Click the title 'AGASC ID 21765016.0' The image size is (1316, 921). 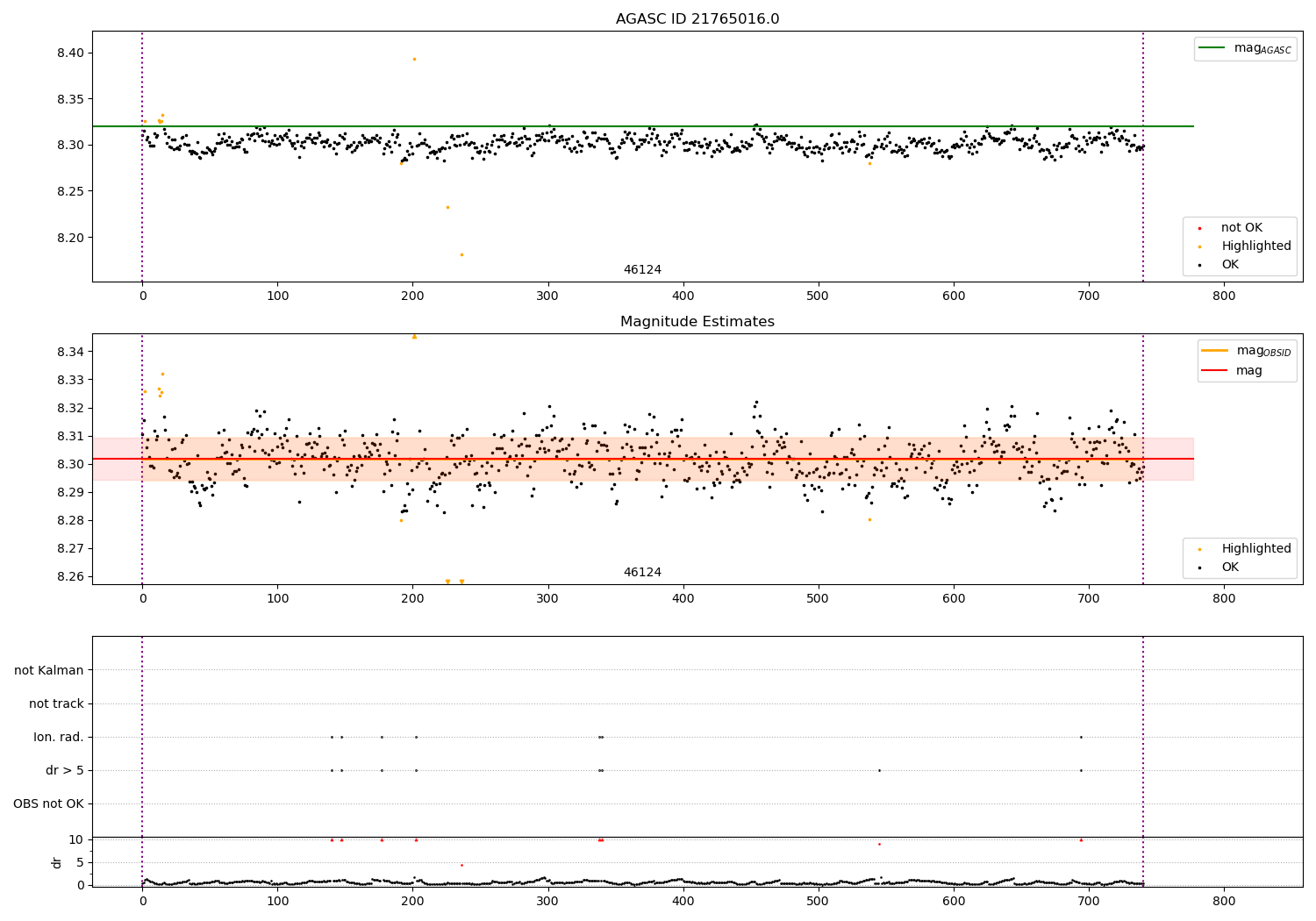click(697, 19)
